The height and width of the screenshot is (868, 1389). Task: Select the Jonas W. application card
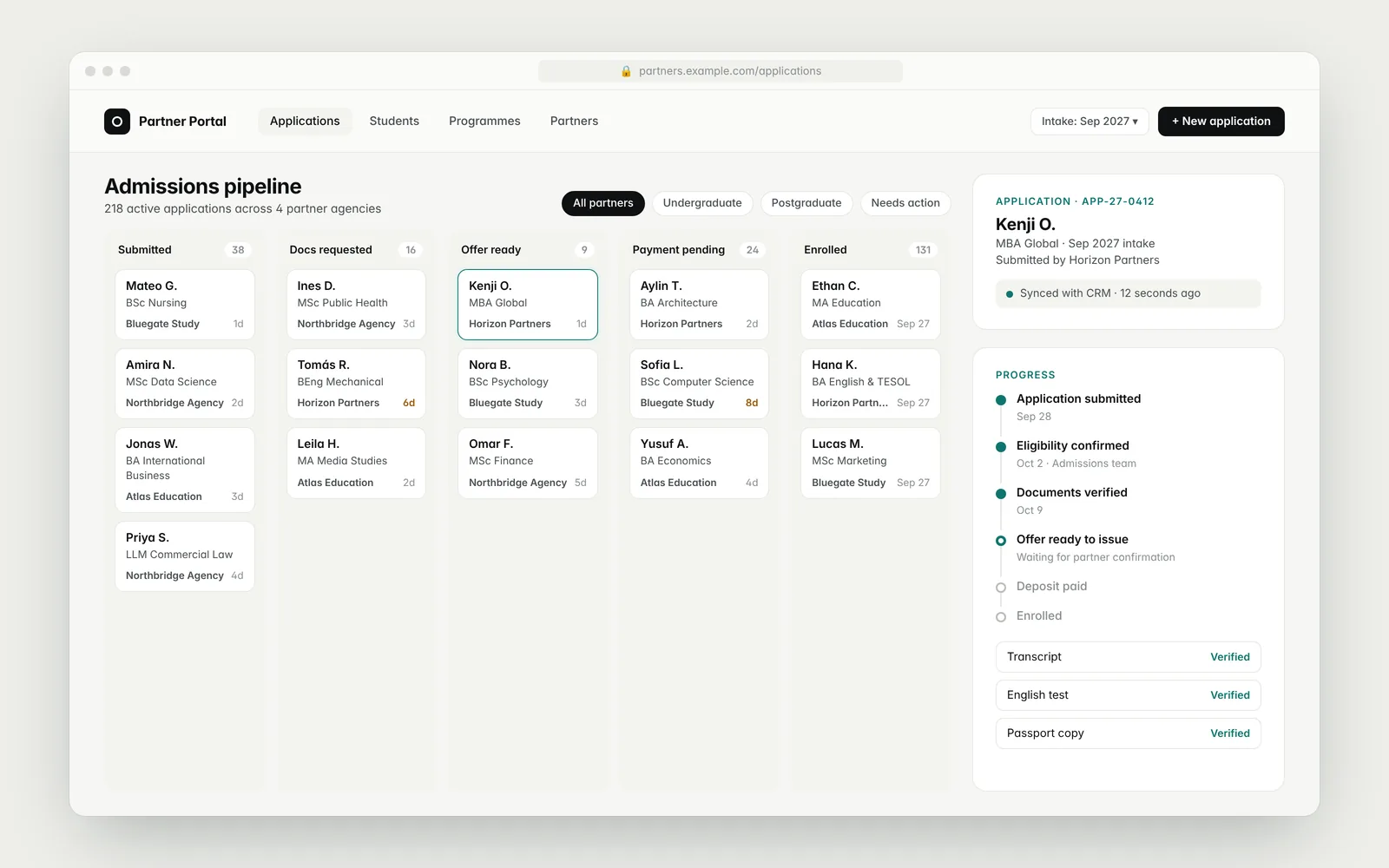tap(185, 470)
